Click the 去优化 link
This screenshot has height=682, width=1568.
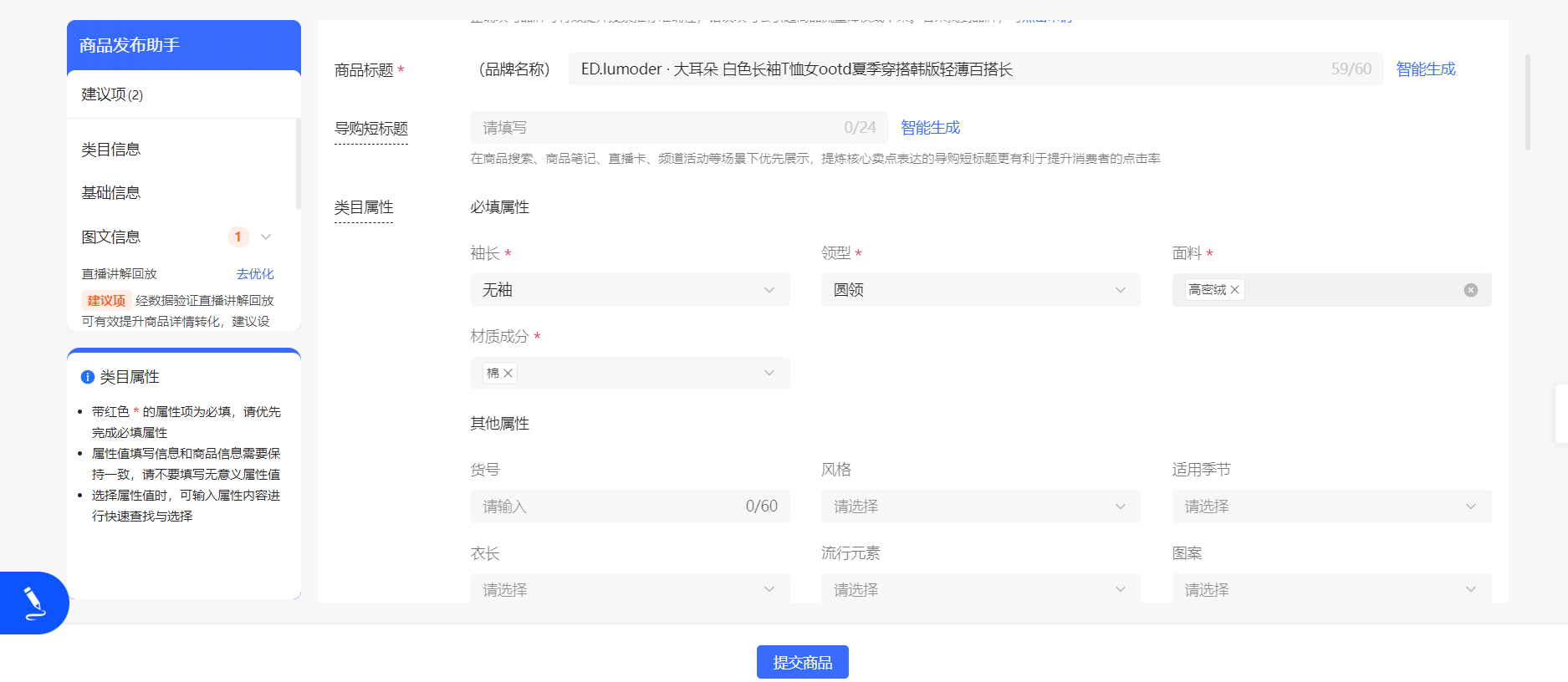[x=255, y=274]
